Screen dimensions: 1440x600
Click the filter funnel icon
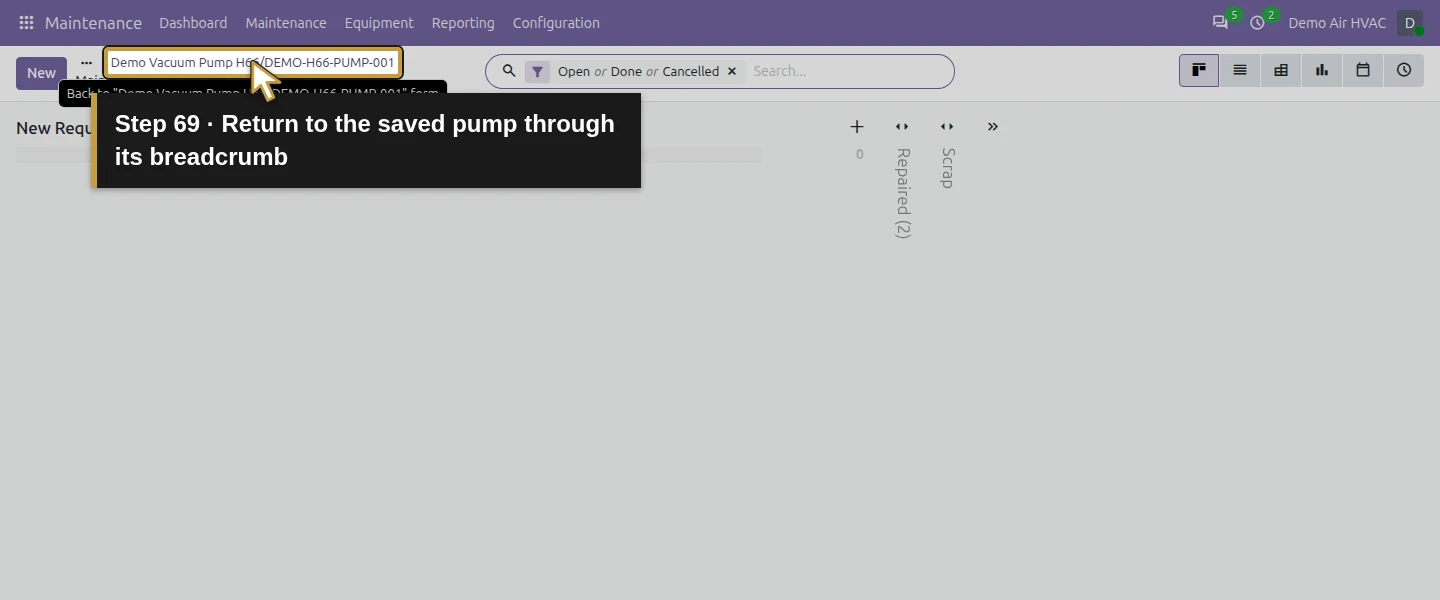click(537, 72)
